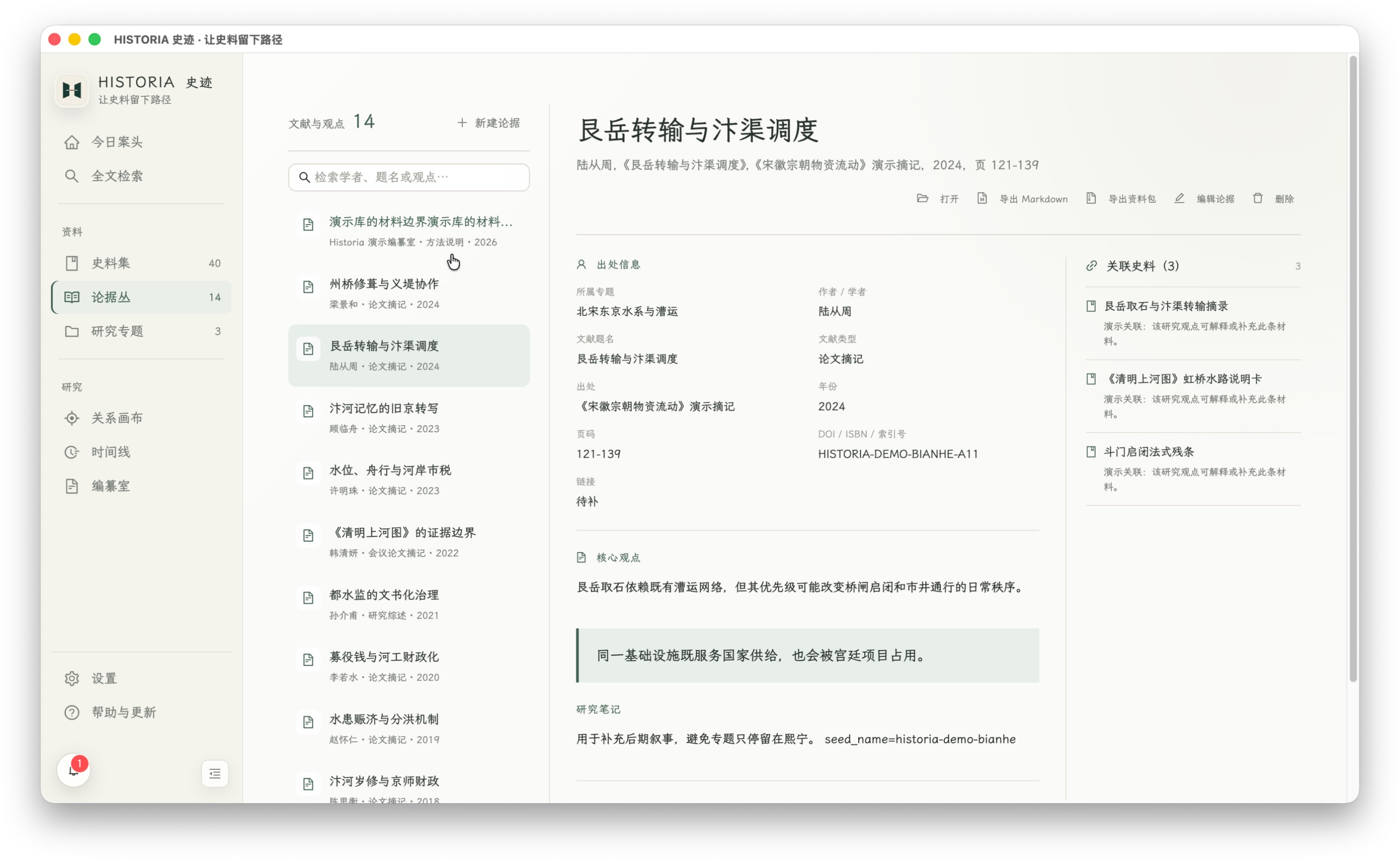Open linked source 艮岳取石与汴渠转输摘录
The image size is (1400, 859).
click(x=1193, y=323)
